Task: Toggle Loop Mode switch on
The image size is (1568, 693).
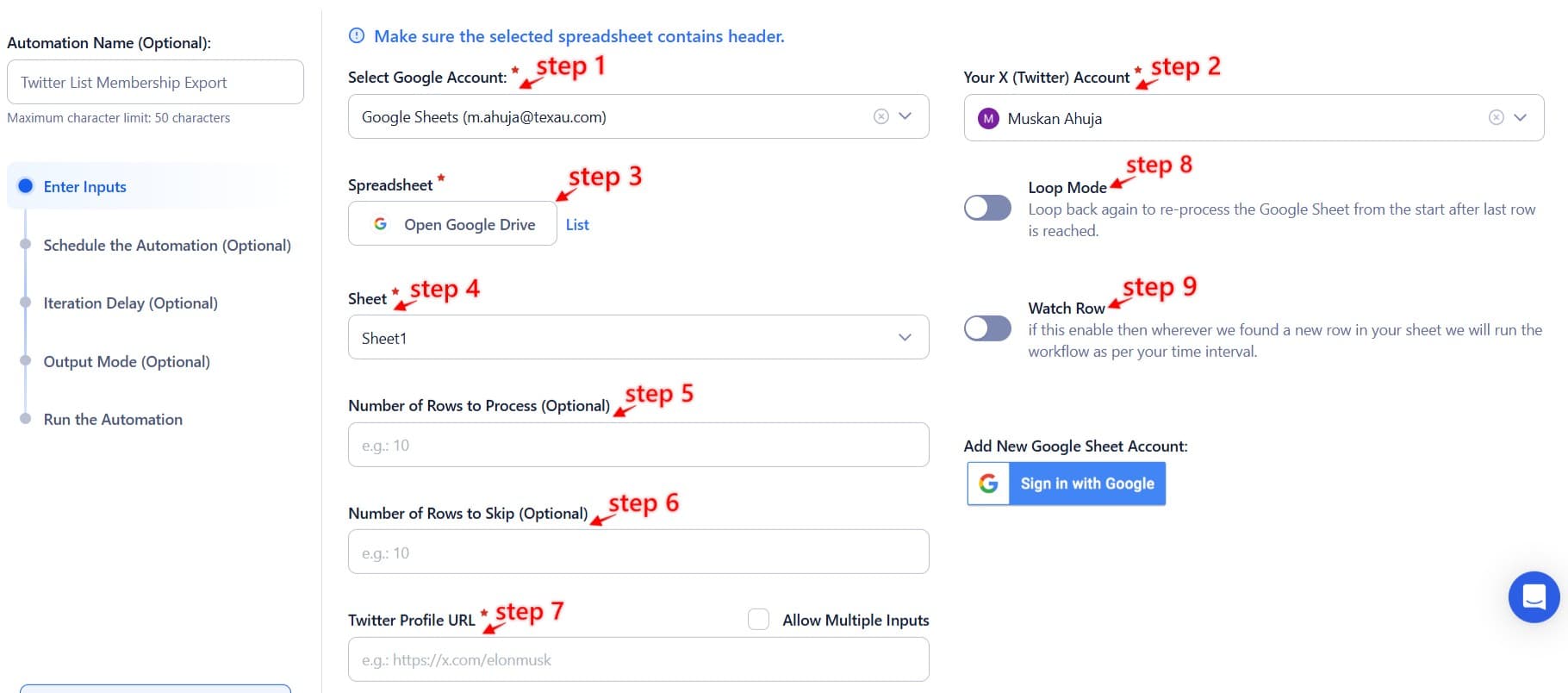Action: click(987, 208)
